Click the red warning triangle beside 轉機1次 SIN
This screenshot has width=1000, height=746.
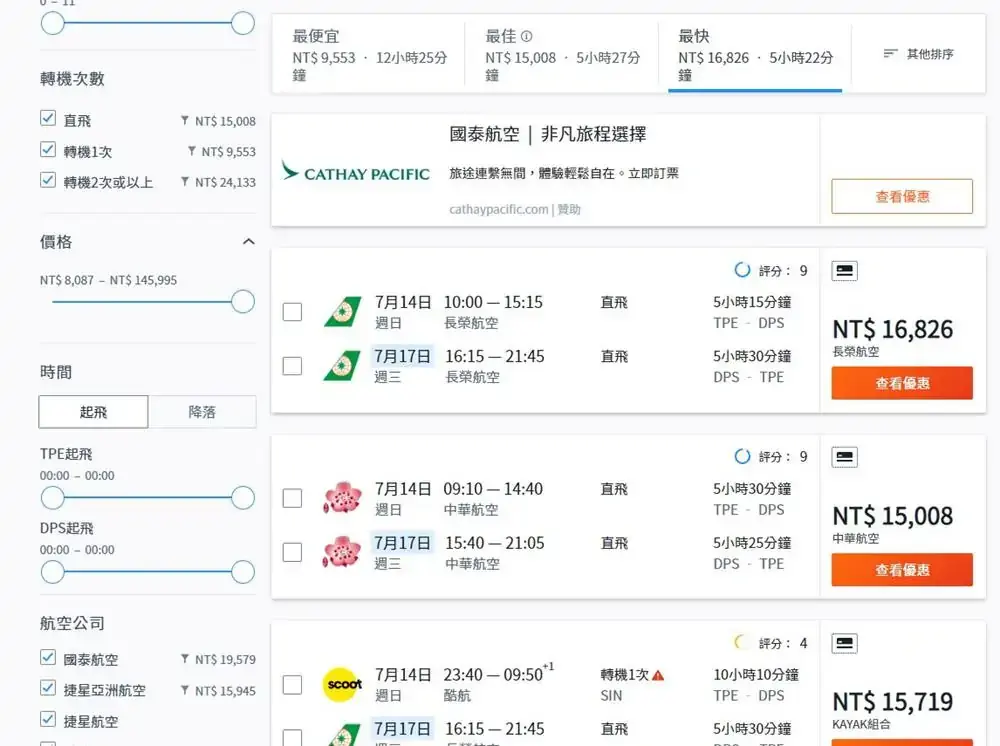point(658,675)
